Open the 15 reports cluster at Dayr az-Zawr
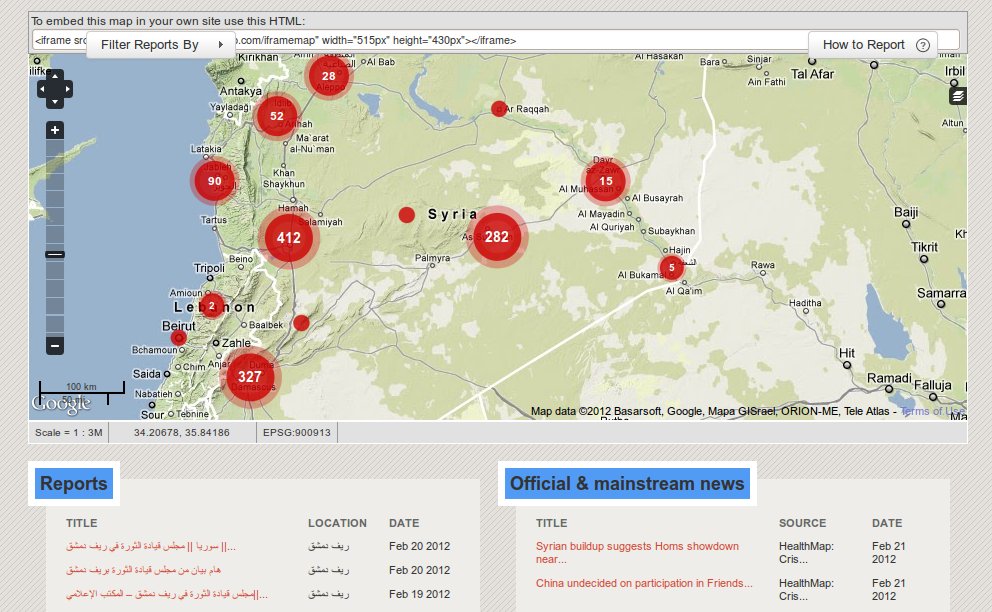Image resolution: width=992 pixels, height=612 pixels. [605, 181]
